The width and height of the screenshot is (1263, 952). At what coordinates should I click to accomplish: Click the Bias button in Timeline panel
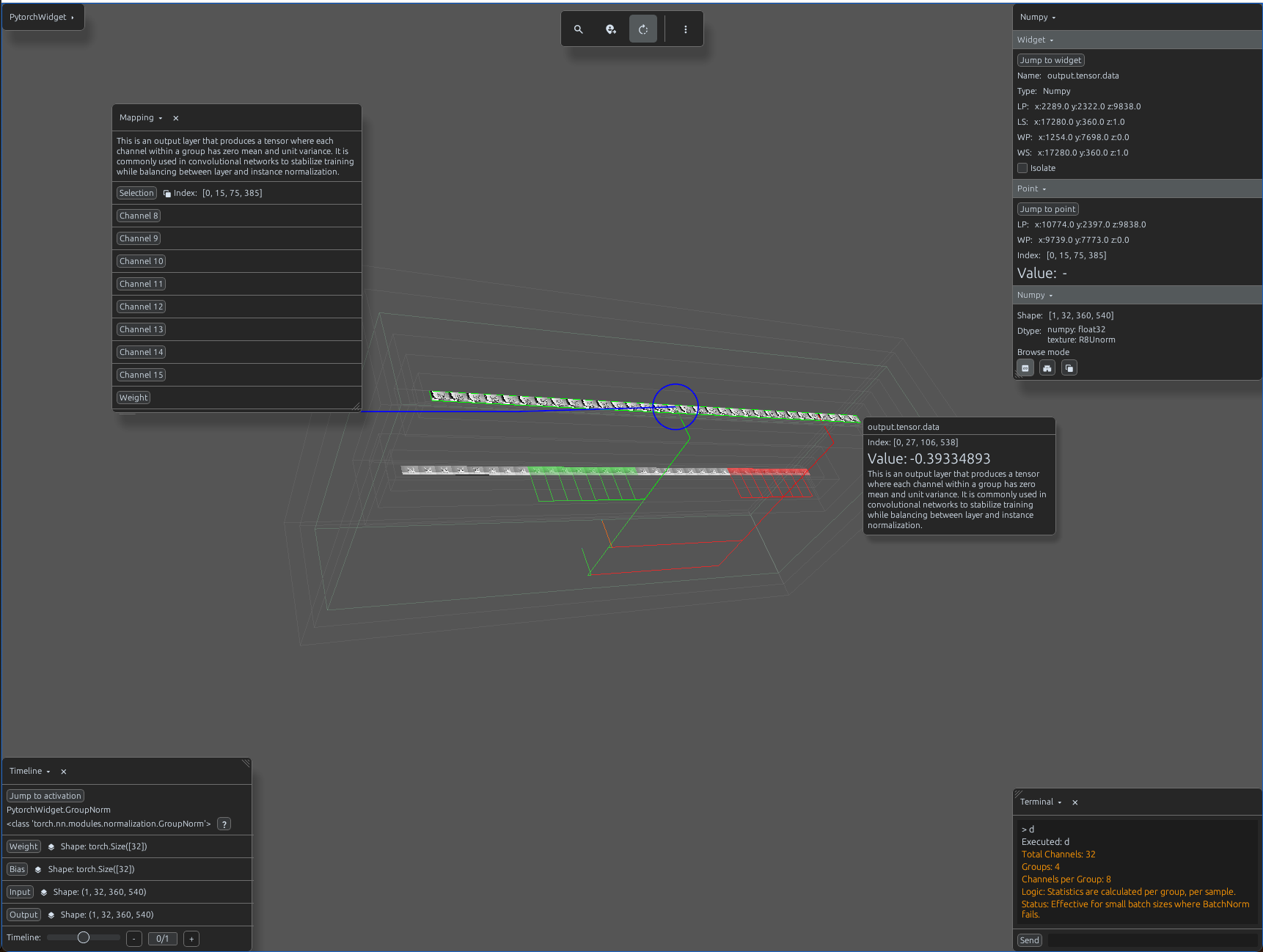[18, 869]
